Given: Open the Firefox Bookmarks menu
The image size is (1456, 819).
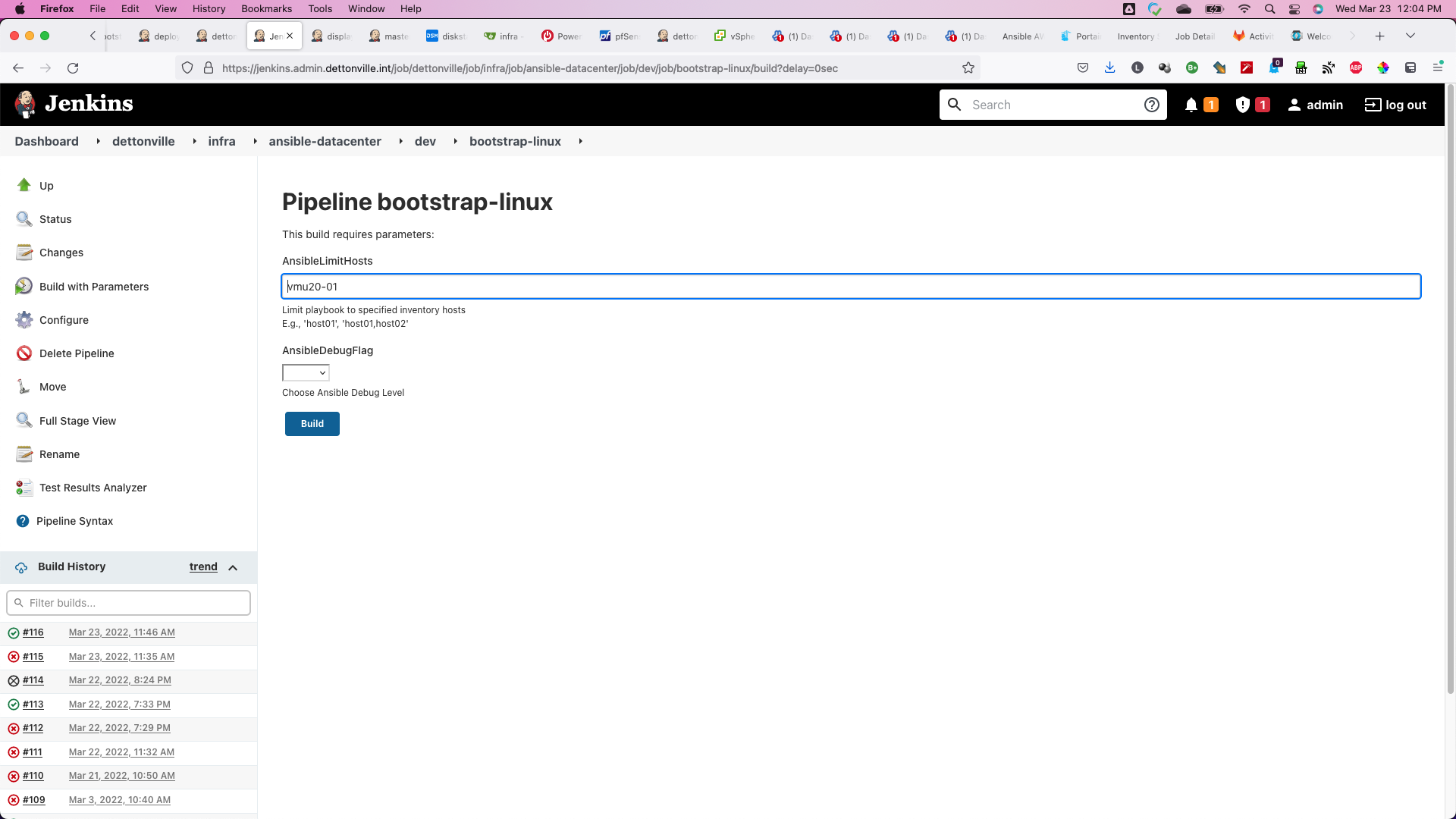Looking at the screenshot, I should [266, 9].
